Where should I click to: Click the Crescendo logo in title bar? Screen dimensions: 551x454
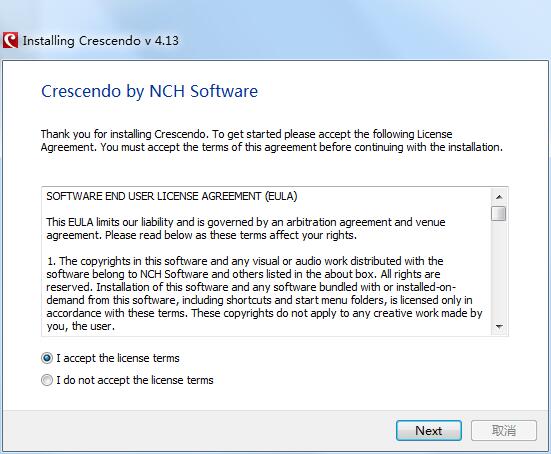(x=10, y=40)
